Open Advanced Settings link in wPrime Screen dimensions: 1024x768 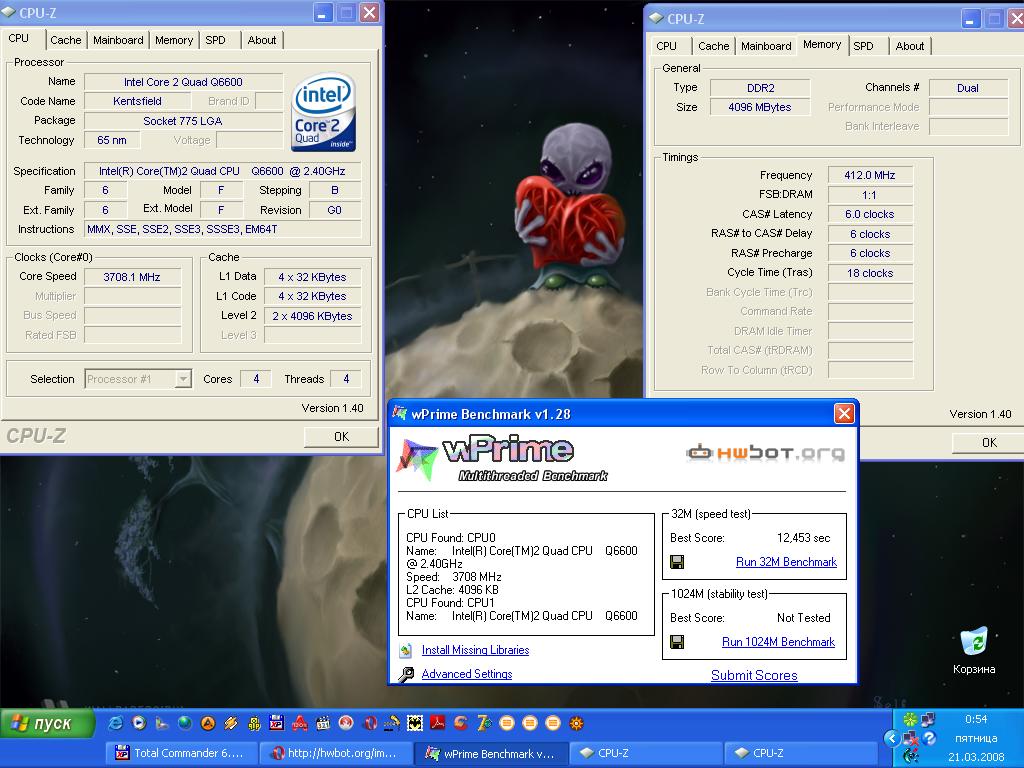467,674
